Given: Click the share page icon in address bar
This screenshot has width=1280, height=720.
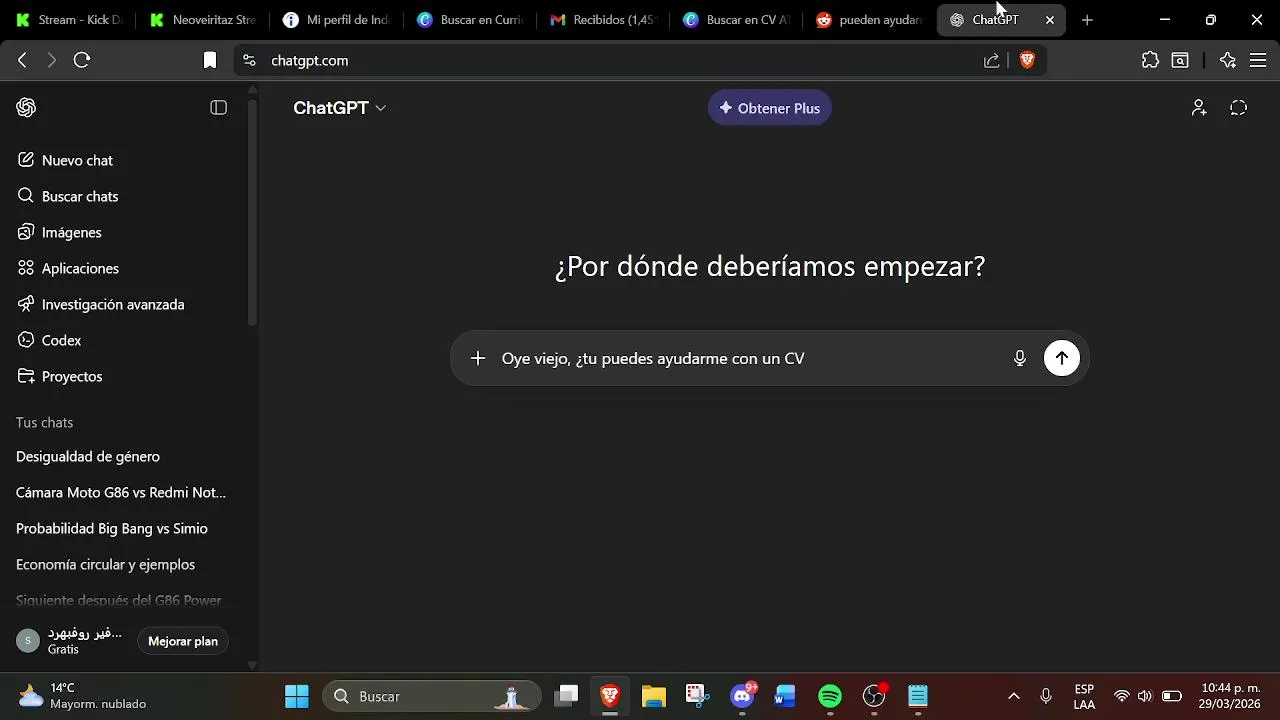Looking at the screenshot, I should click(991, 60).
